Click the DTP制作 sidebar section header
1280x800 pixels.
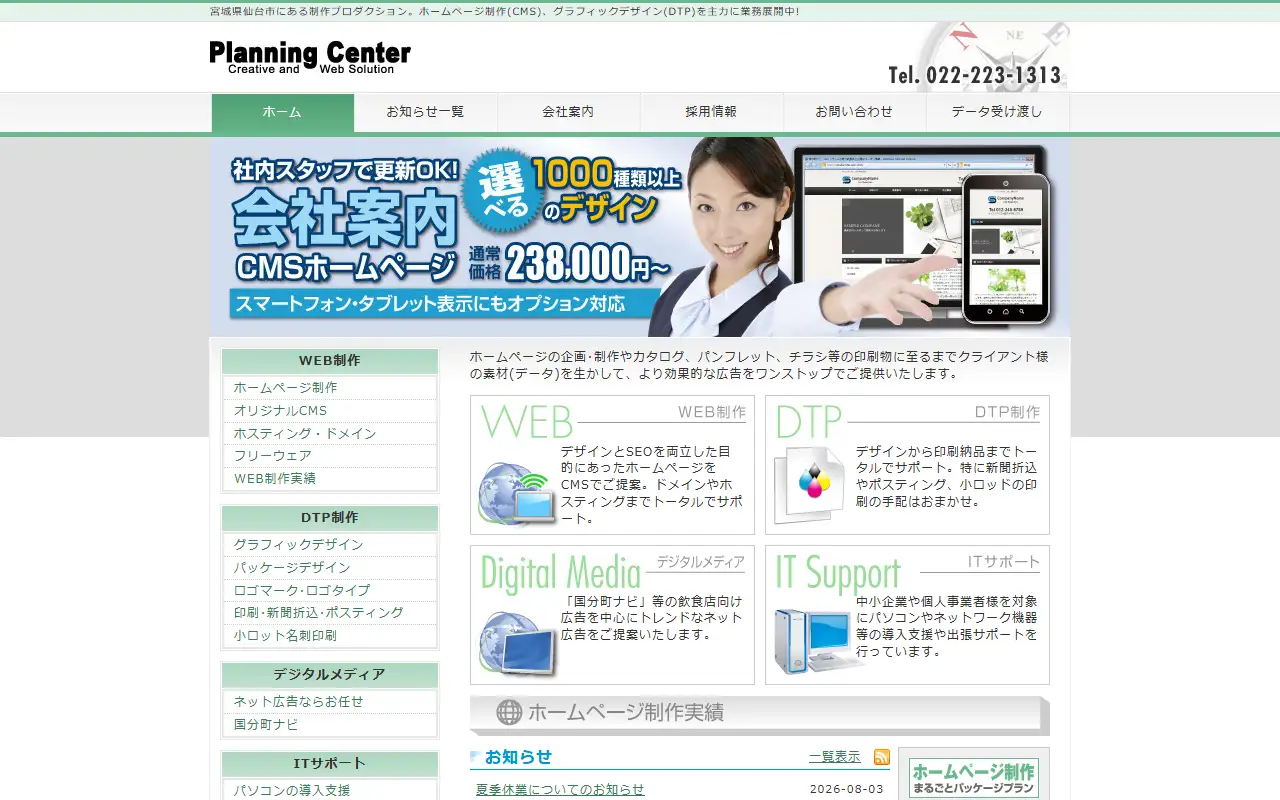pos(330,518)
